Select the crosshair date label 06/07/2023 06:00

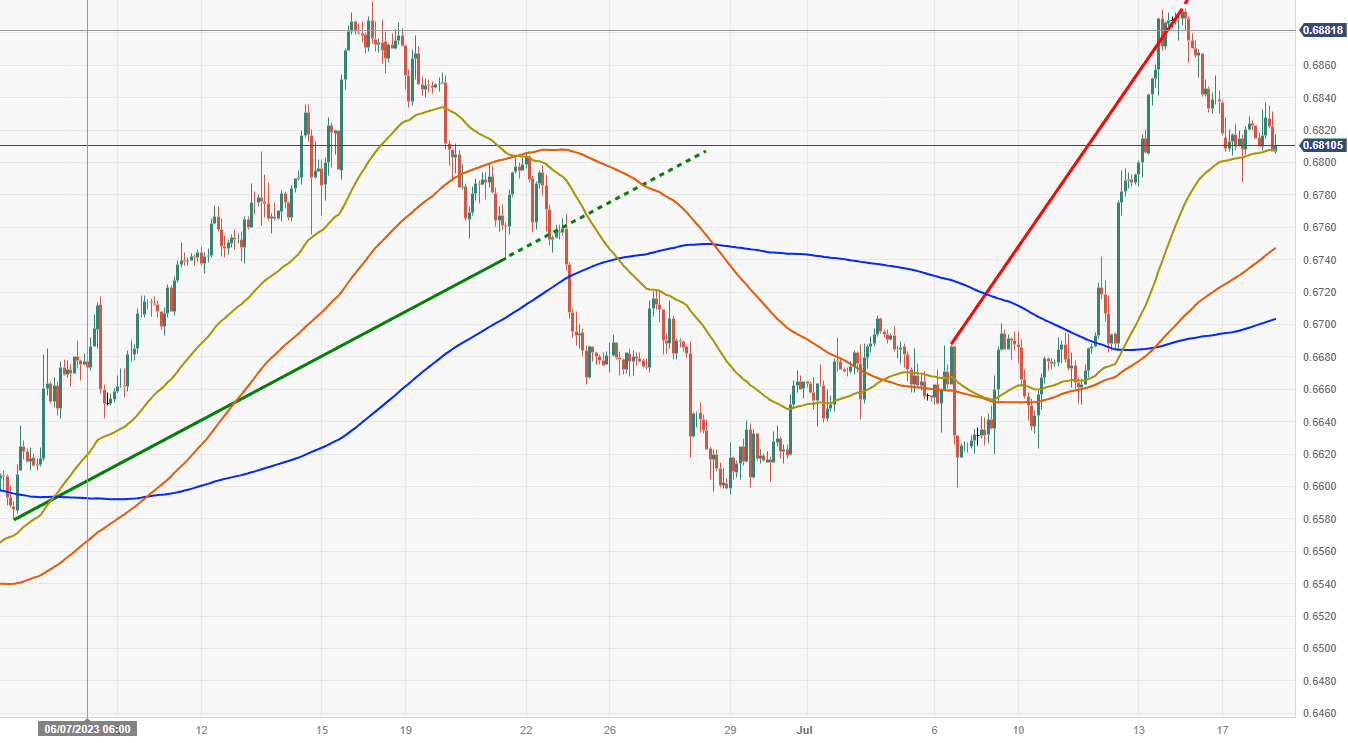coord(88,729)
